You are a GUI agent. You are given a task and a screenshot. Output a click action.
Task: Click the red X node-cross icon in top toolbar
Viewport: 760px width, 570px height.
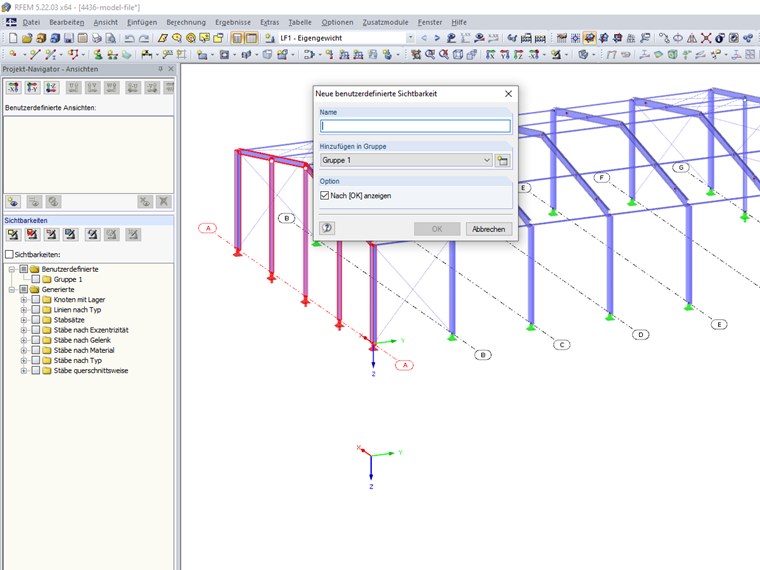pos(706,38)
